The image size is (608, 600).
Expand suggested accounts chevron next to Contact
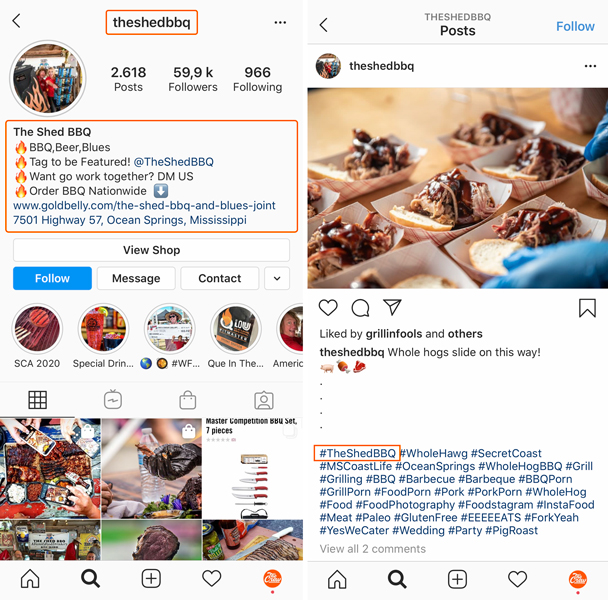tap(277, 278)
